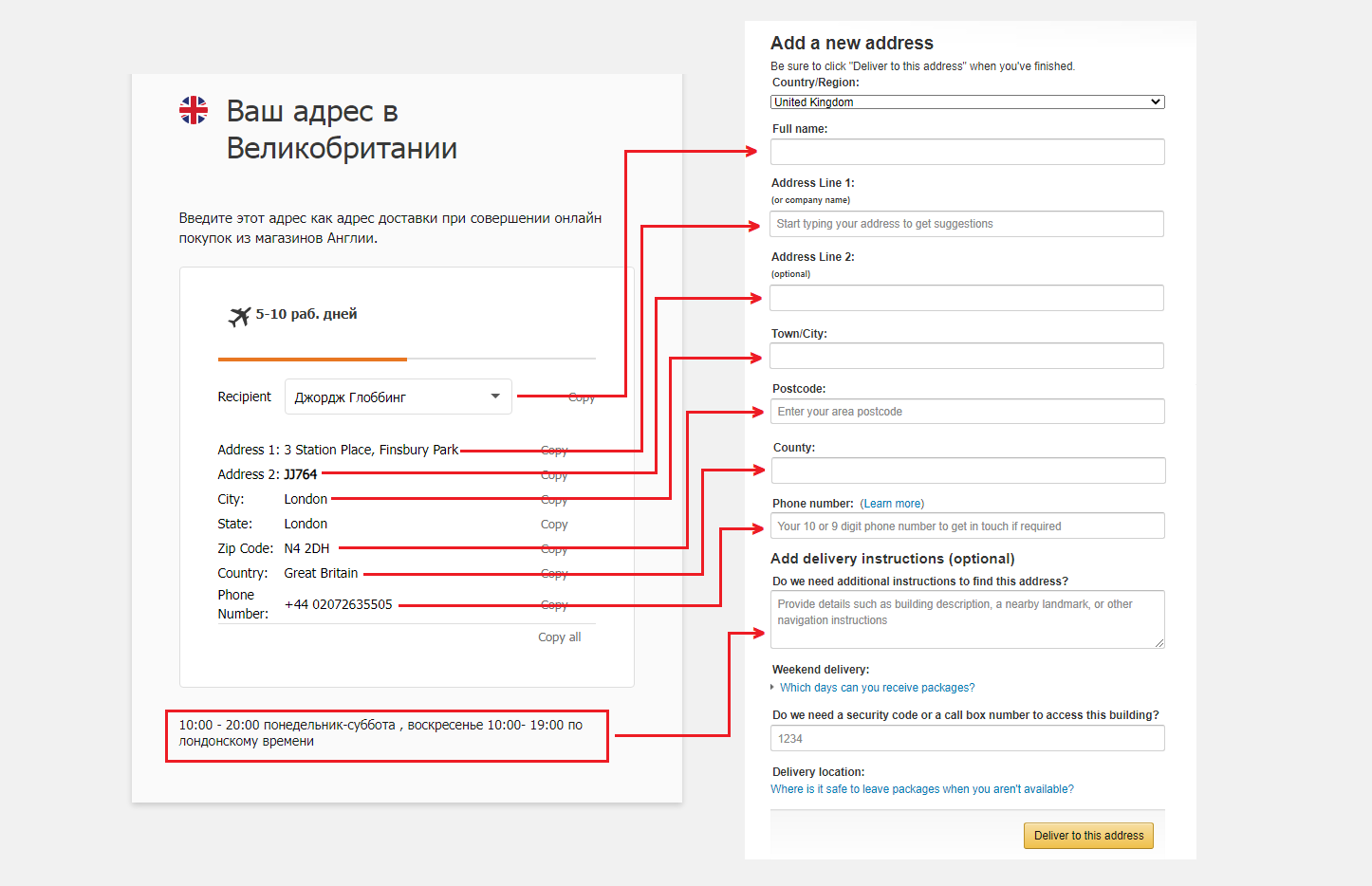Copy the State value London
The image size is (1372, 886).
[554, 525]
